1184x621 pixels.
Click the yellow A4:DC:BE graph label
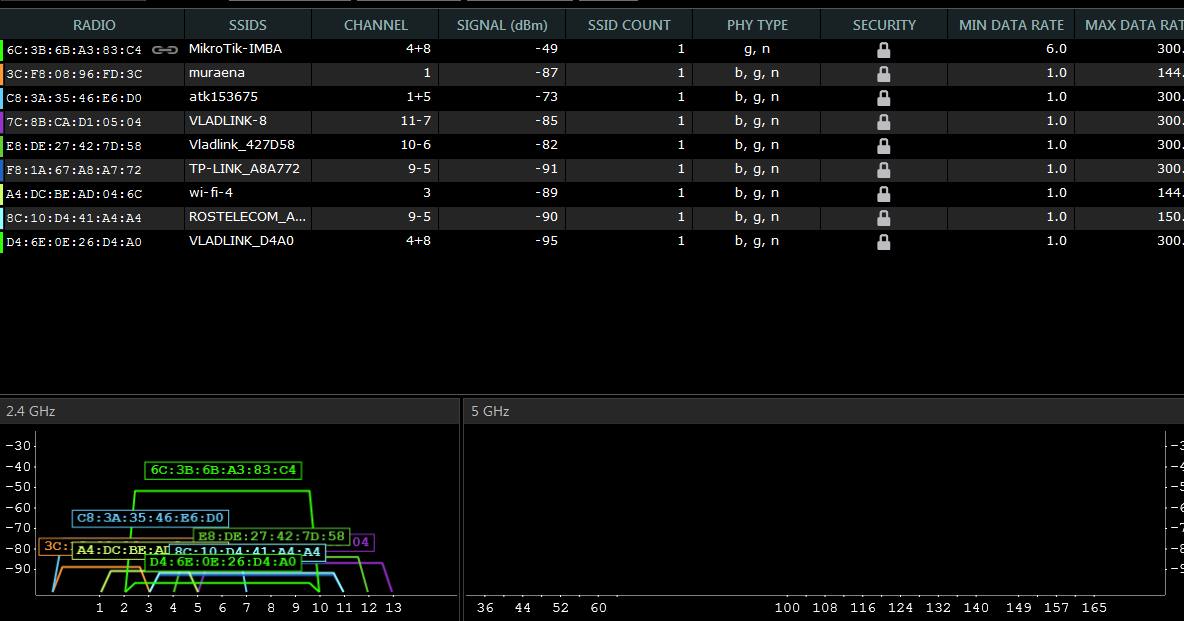click(121, 550)
